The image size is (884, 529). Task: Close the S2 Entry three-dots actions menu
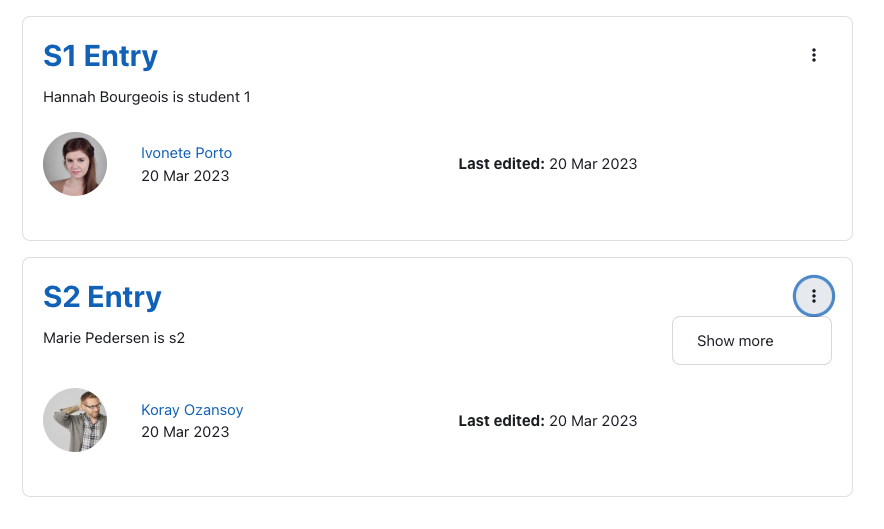[814, 296]
